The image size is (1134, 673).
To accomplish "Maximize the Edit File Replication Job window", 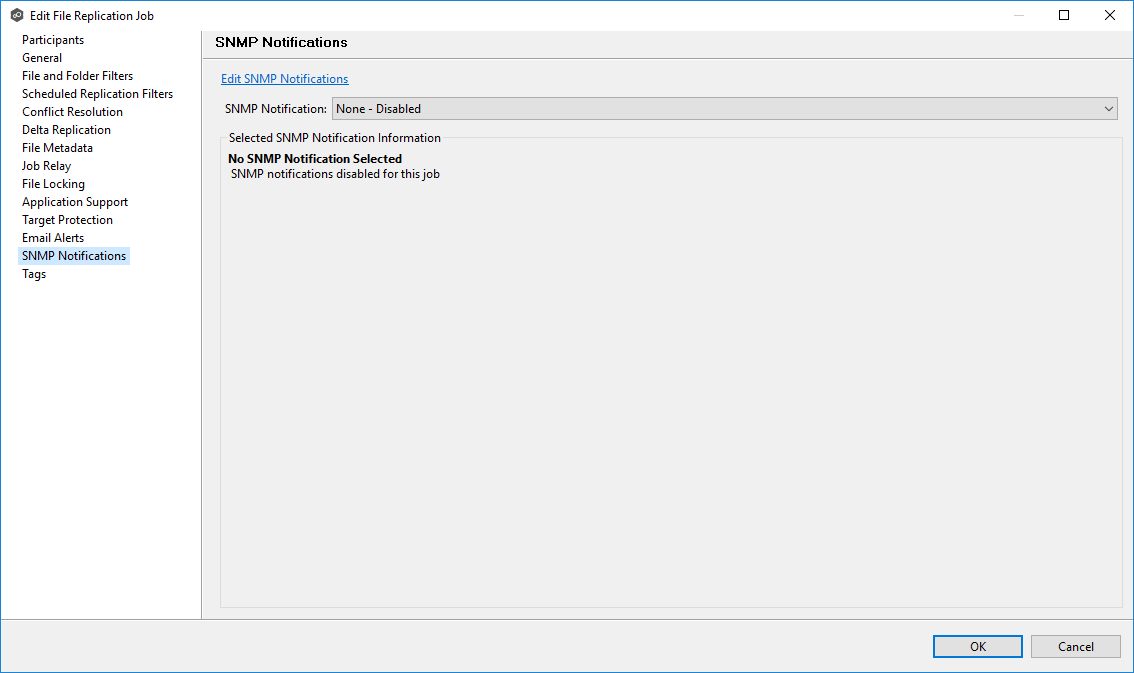I will [1064, 15].
